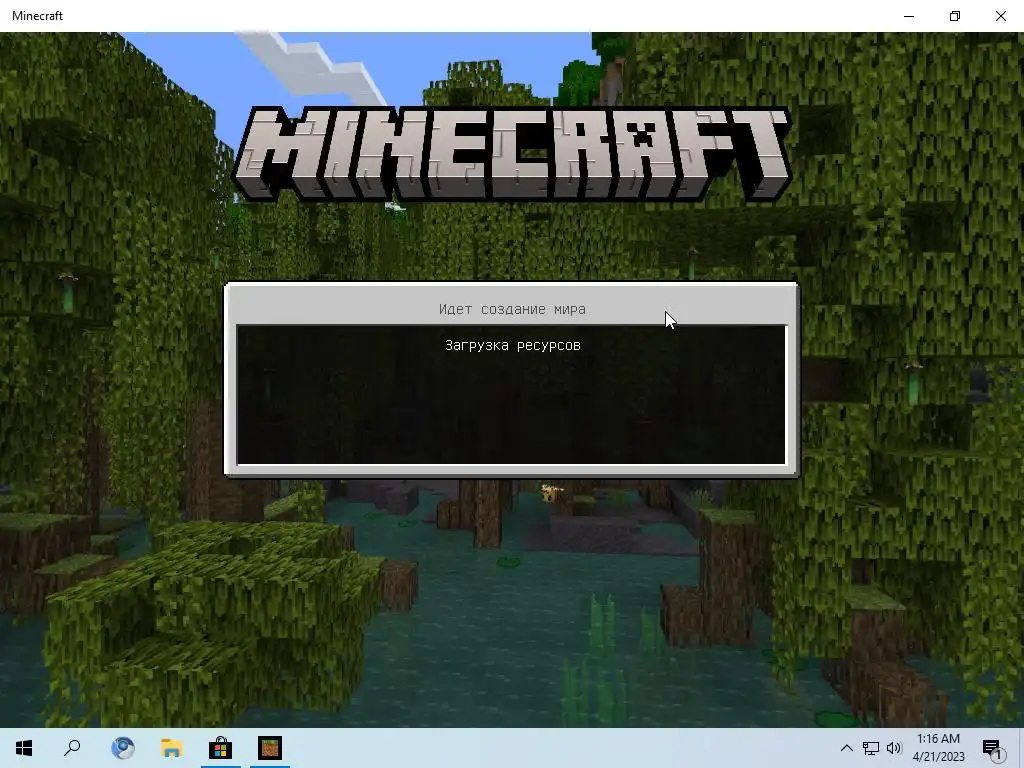The width and height of the screenshot is (1024, 768).
Task: Click the Minecraft logo
Action: [x=512, y=154]
